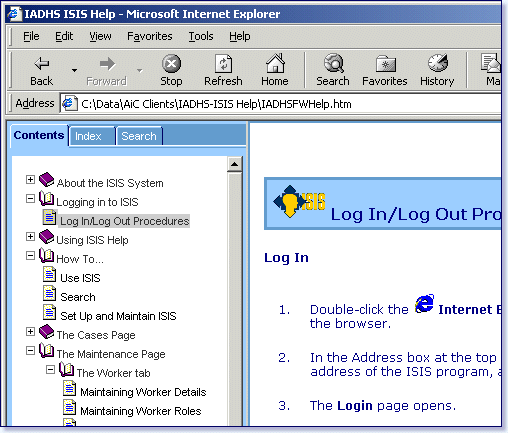Click the Mail toolbar icon

coord(491,63)
